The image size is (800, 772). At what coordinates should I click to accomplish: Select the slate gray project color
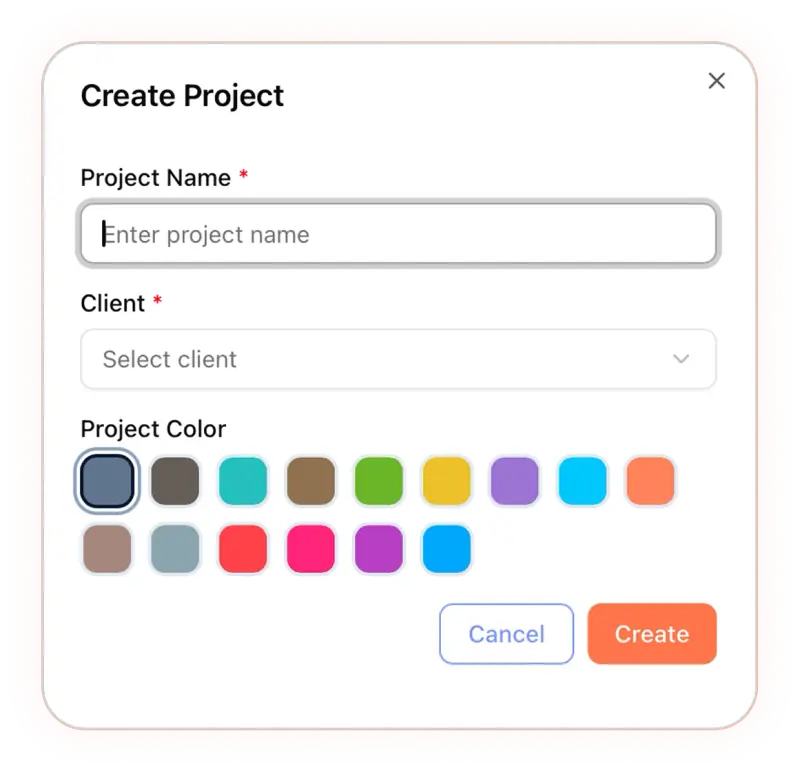click(x=107, y=481)
